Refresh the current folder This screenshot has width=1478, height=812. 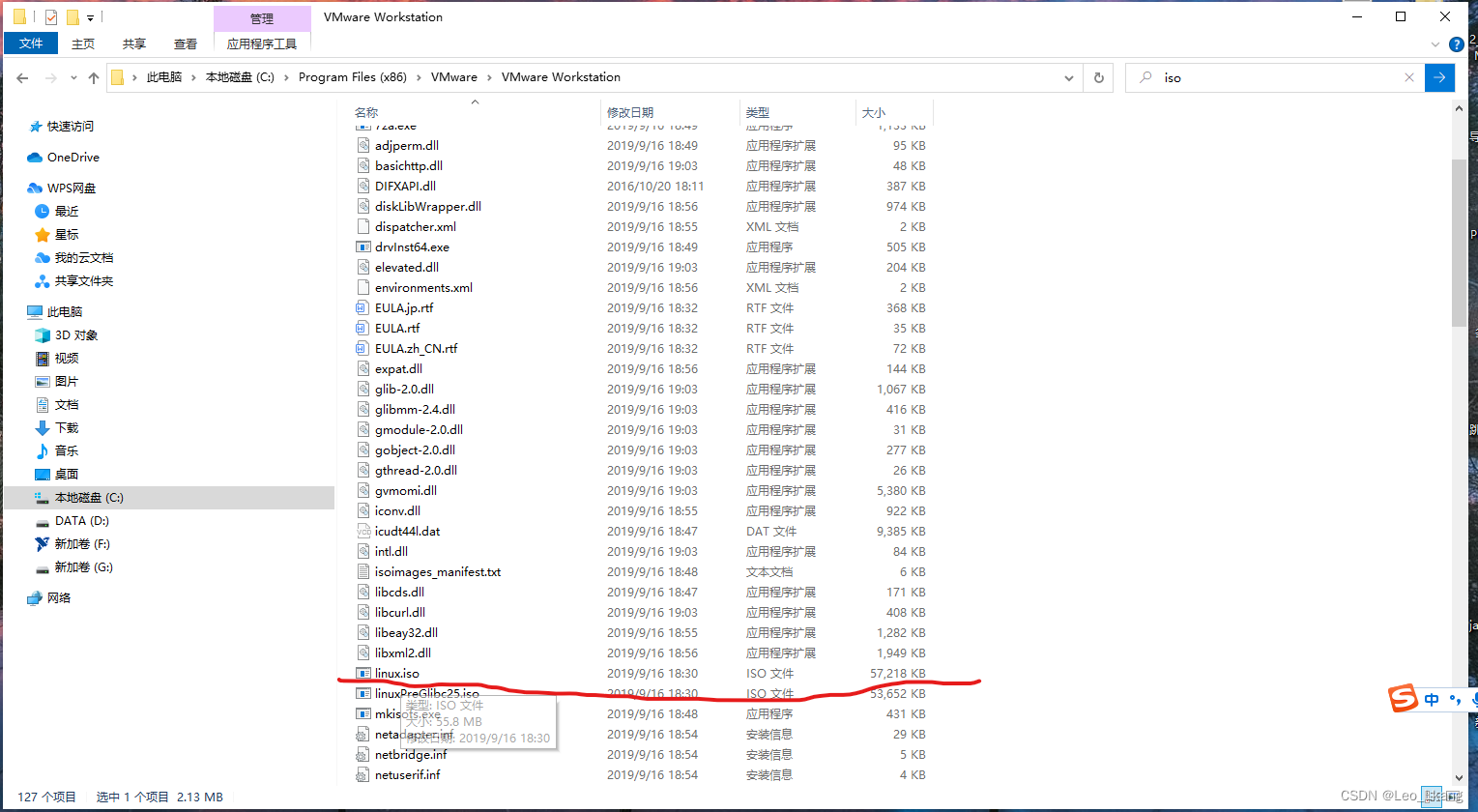(1098, 77)
